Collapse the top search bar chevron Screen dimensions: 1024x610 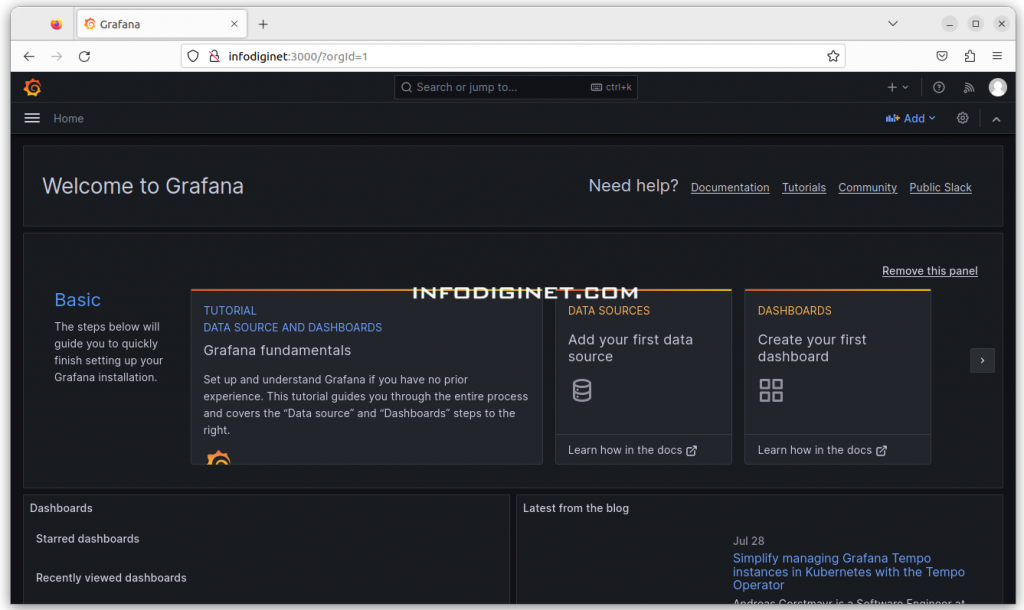tap(996, 119)
